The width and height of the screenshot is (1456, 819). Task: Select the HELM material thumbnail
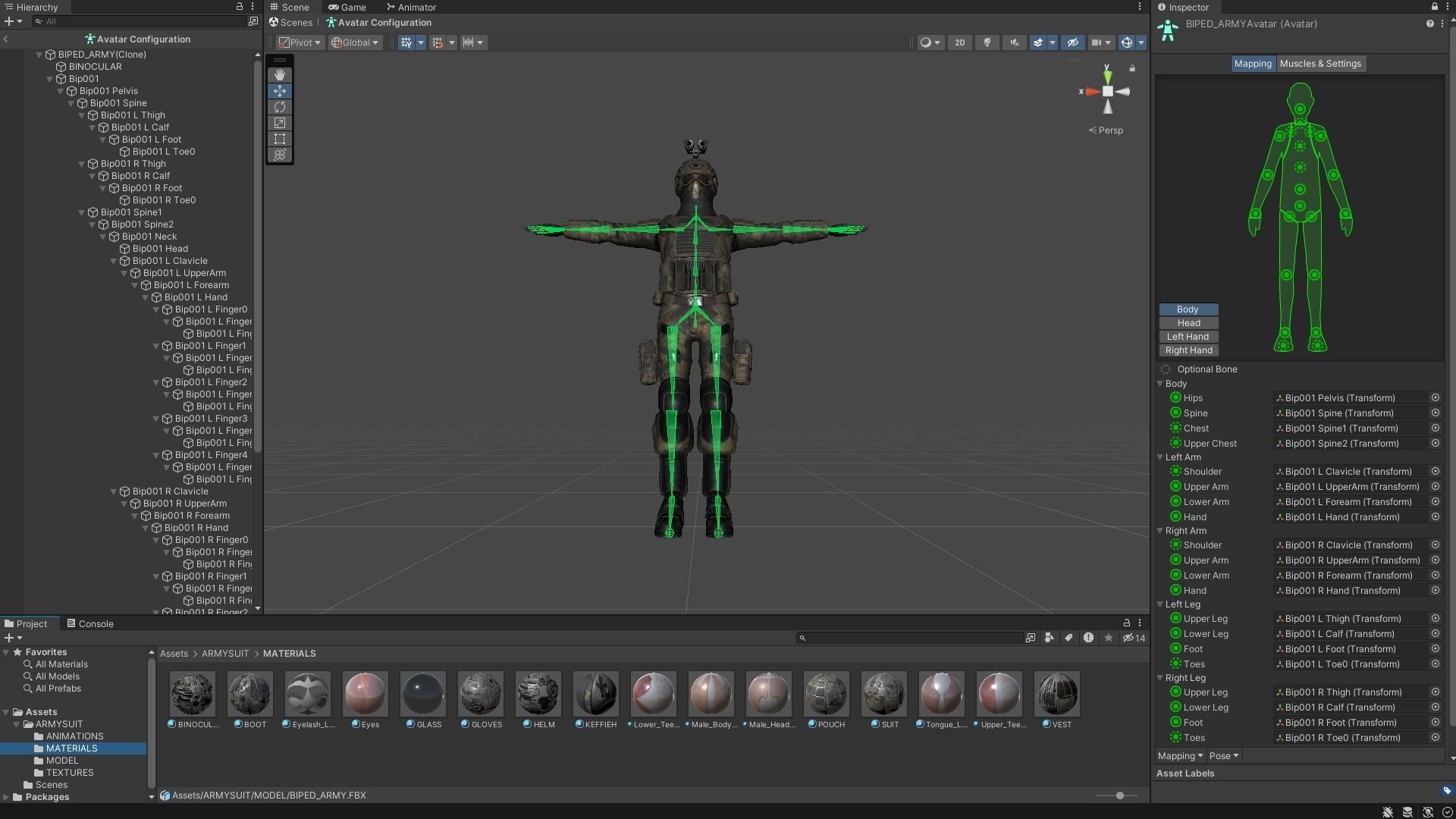[x=538, y=694]
